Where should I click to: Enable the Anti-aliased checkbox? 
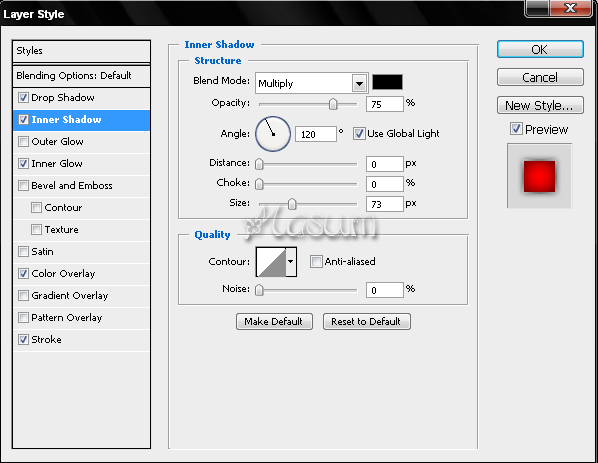click(316, 262)
